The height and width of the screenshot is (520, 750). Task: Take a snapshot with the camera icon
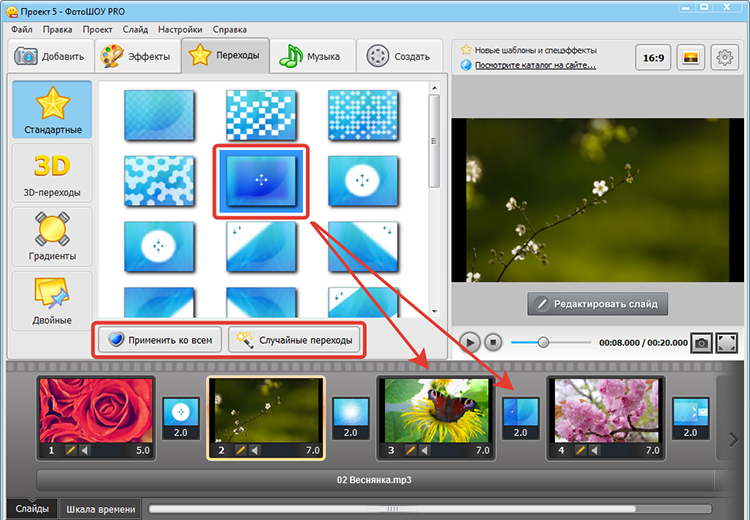click(701, 343)
